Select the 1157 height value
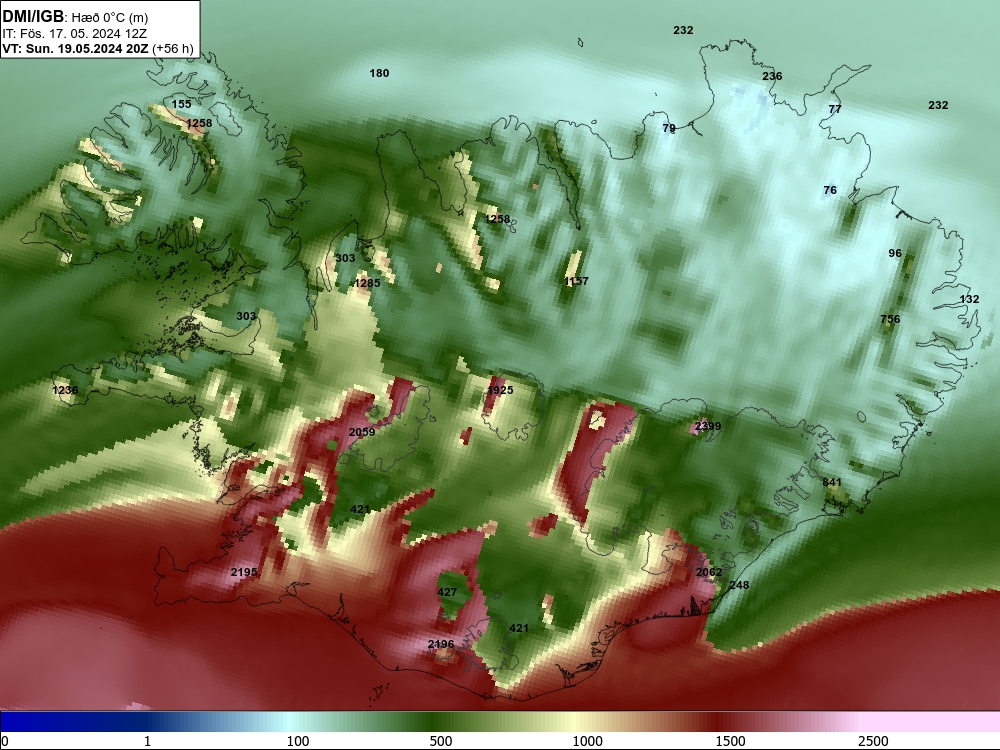 coord(577,281)
